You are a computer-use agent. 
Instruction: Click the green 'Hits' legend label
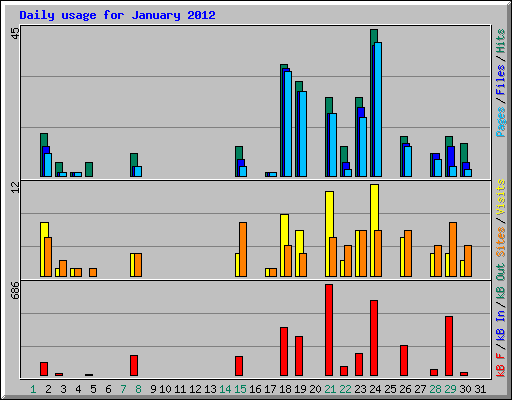501,41
